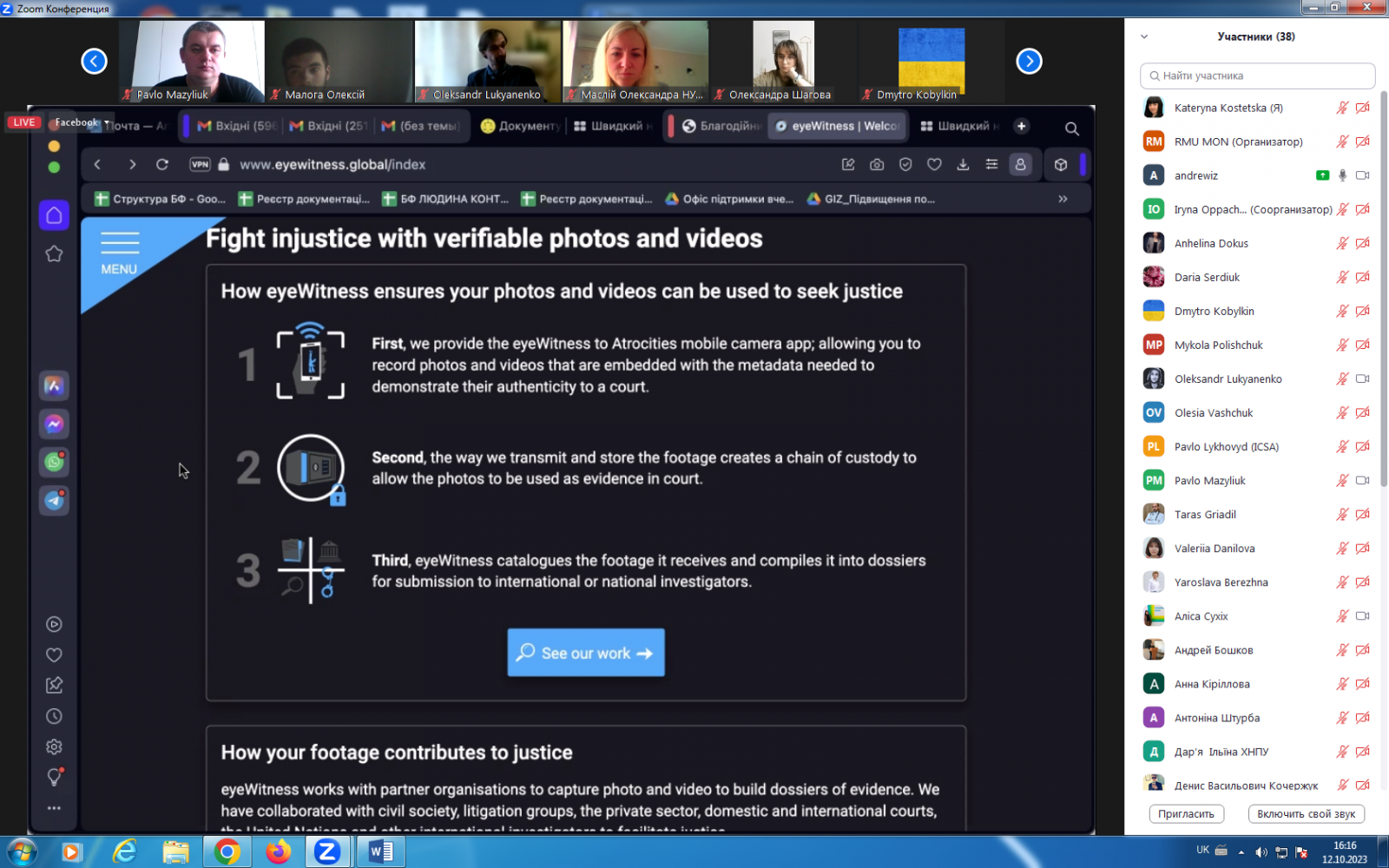Open БФ ЛЮДИНА КОНТ... bookmark
Viewport: 1389px width, 868px height.
point(445,199)
